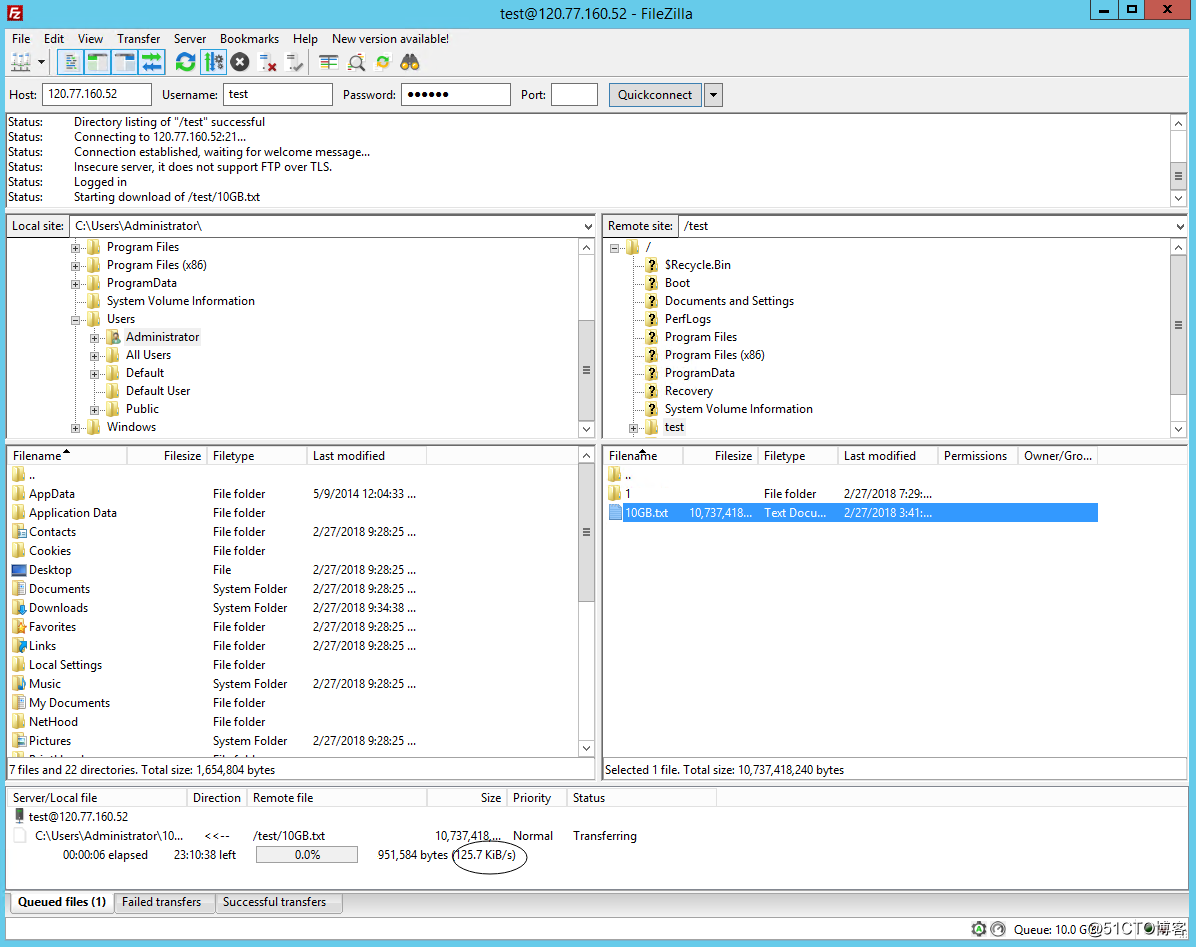This screenshot has width=1196, height=947.
Task: Expand the local Windows tree node
Action: 76,428
